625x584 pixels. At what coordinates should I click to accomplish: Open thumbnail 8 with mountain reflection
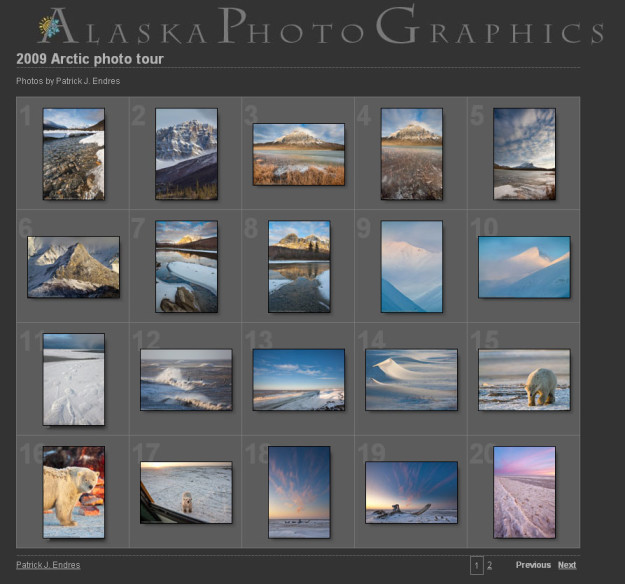point(298,267)
